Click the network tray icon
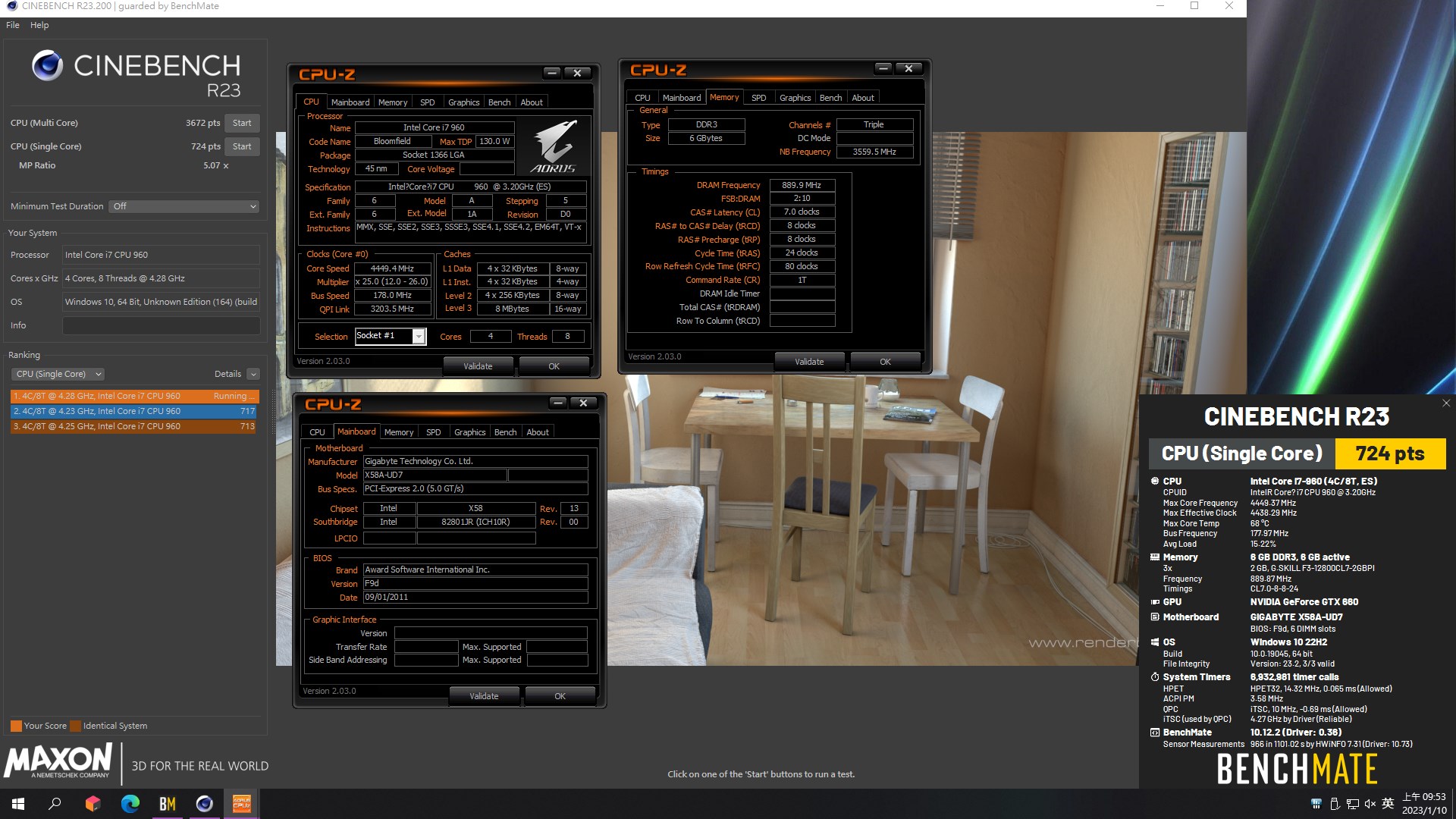This screenshot has width=1456, height=819. click(1353, 804)
